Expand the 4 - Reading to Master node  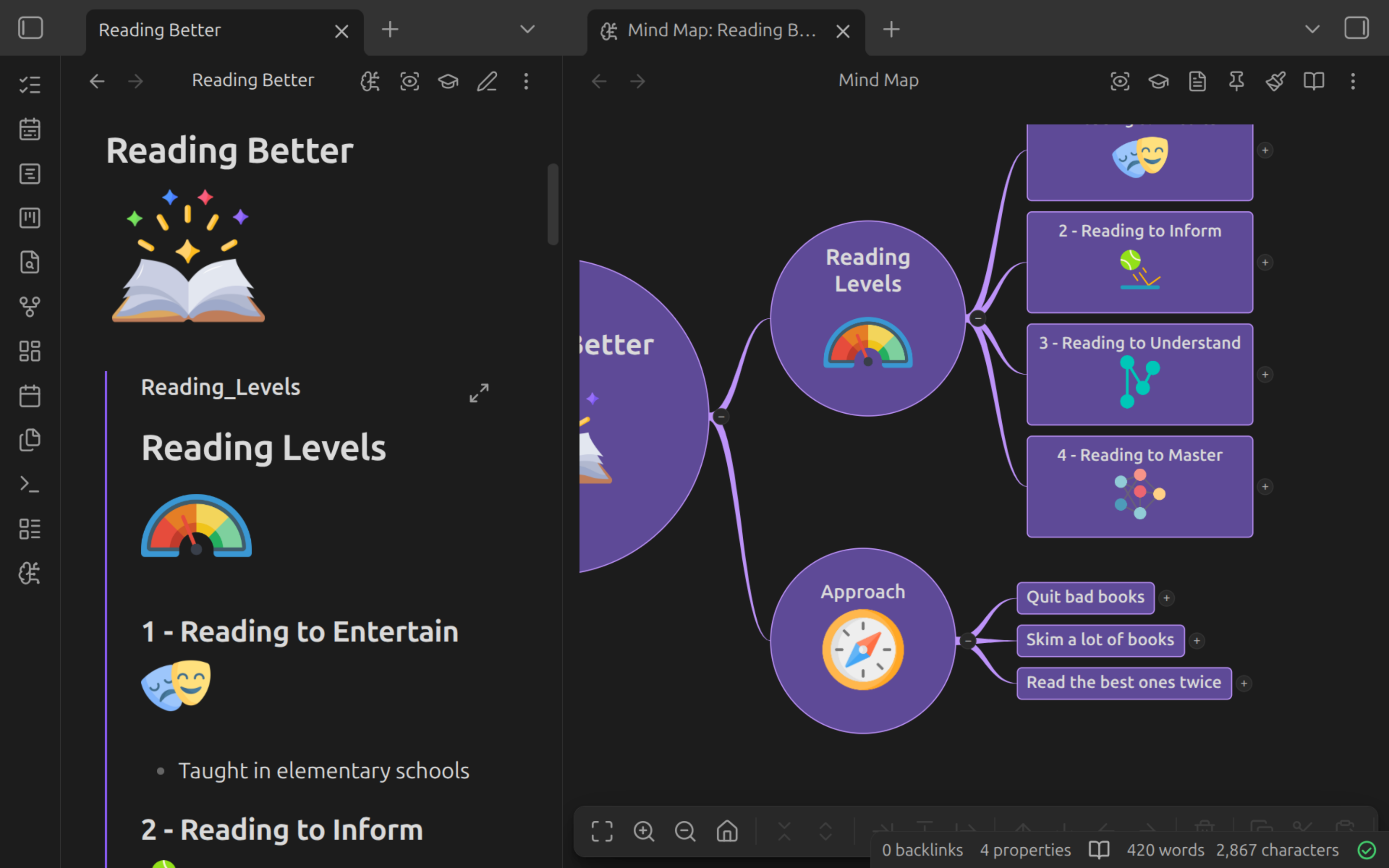[x=1265, y=487]
